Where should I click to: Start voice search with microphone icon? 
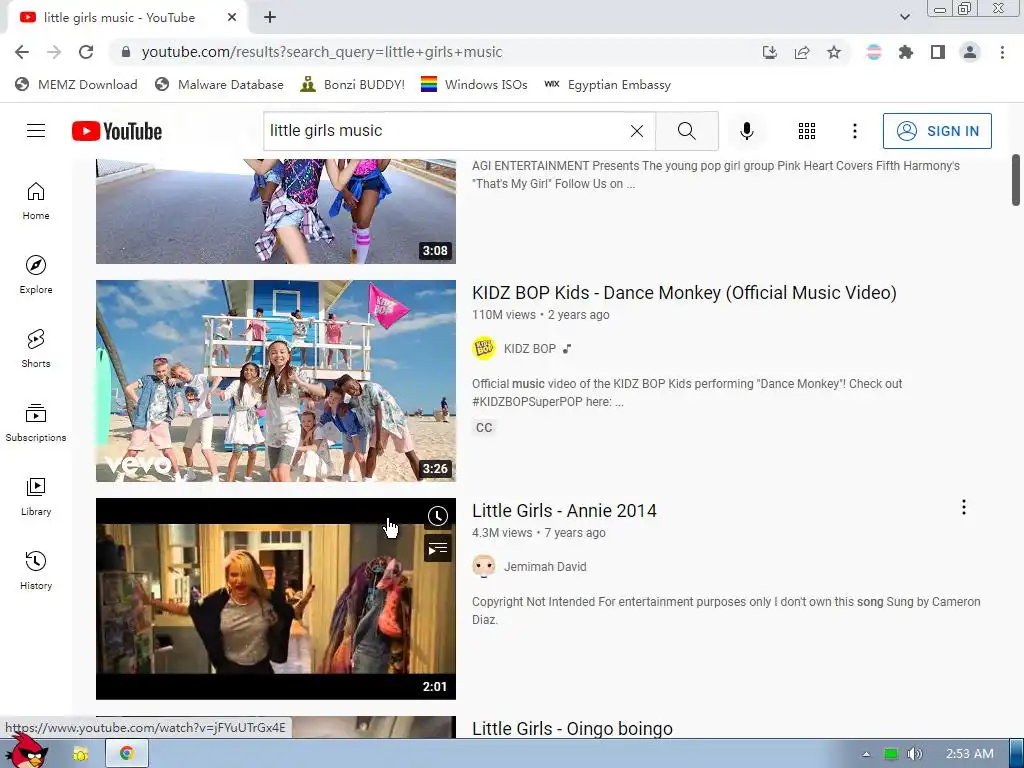(x=746, y=131)
